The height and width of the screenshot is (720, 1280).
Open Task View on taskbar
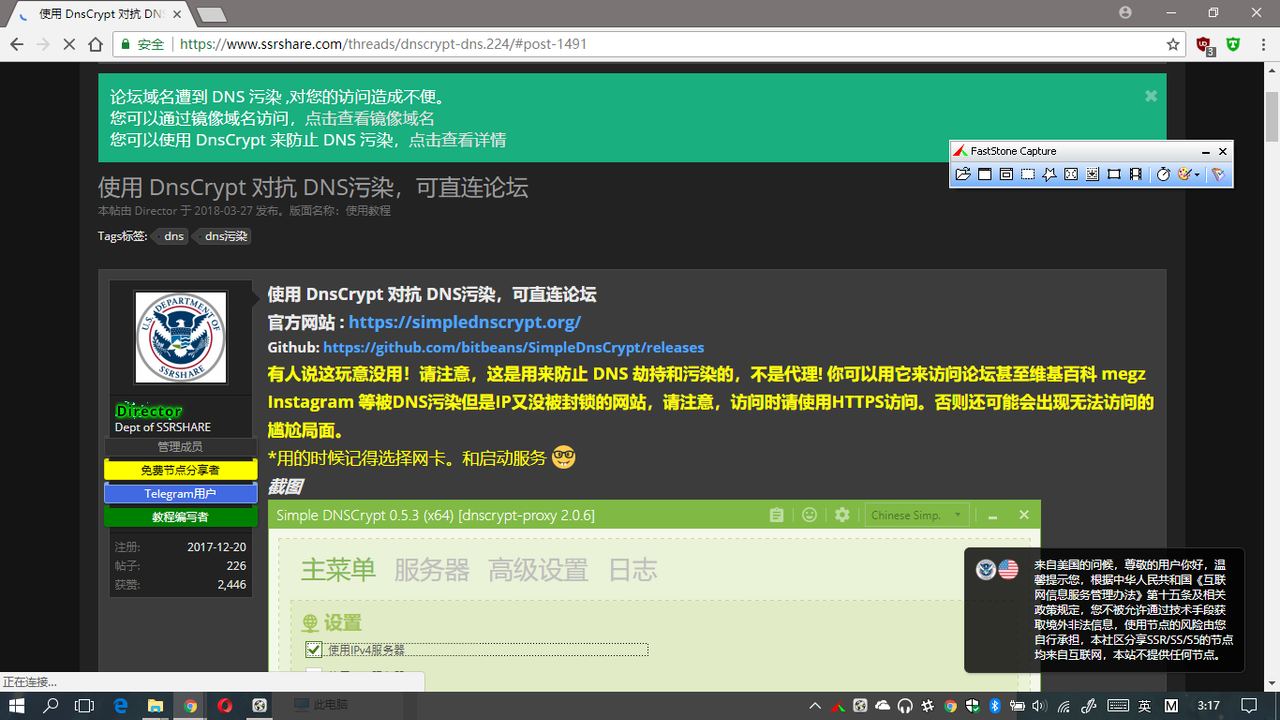coord(85,705)
